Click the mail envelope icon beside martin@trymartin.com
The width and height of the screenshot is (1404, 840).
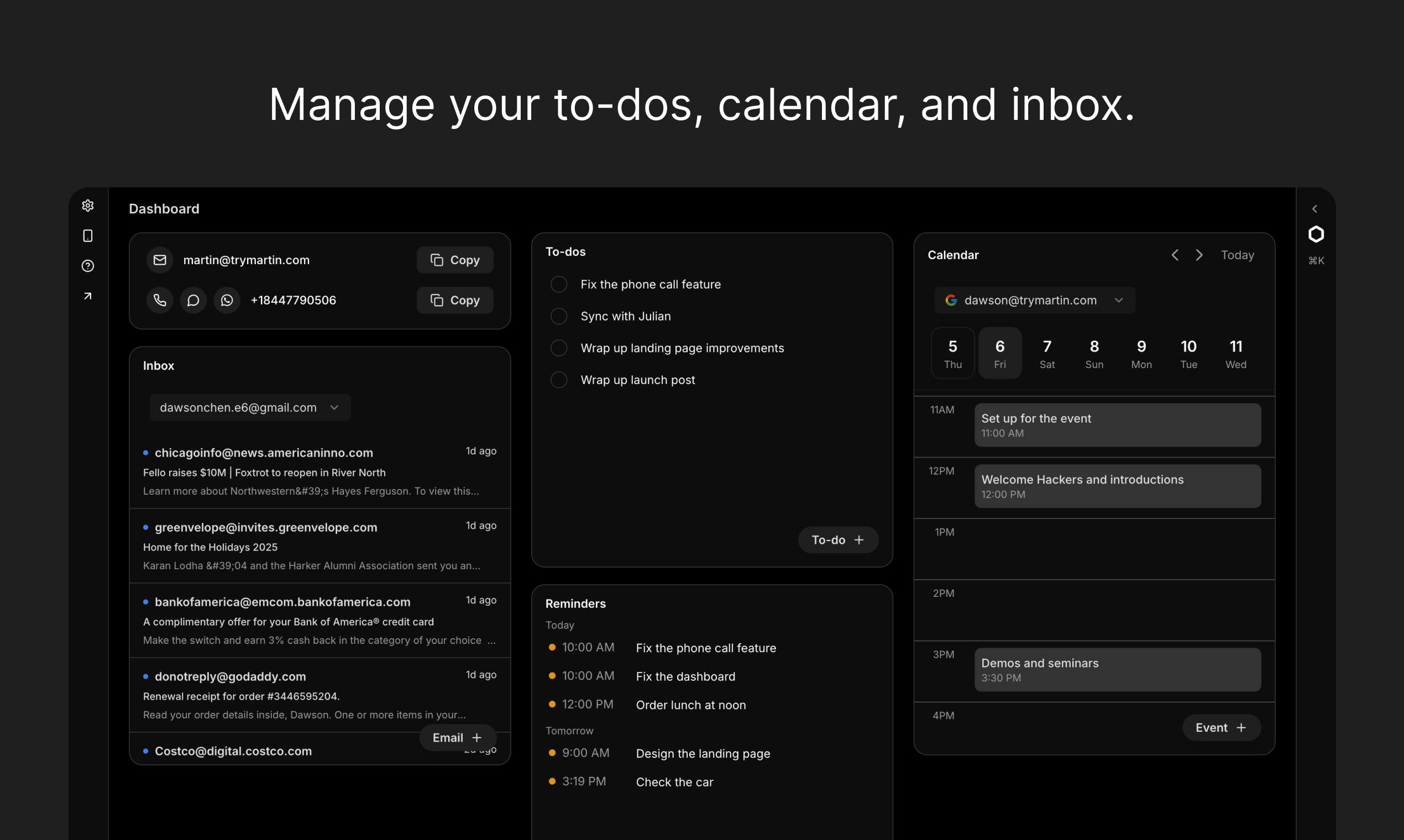pos(160,260)
